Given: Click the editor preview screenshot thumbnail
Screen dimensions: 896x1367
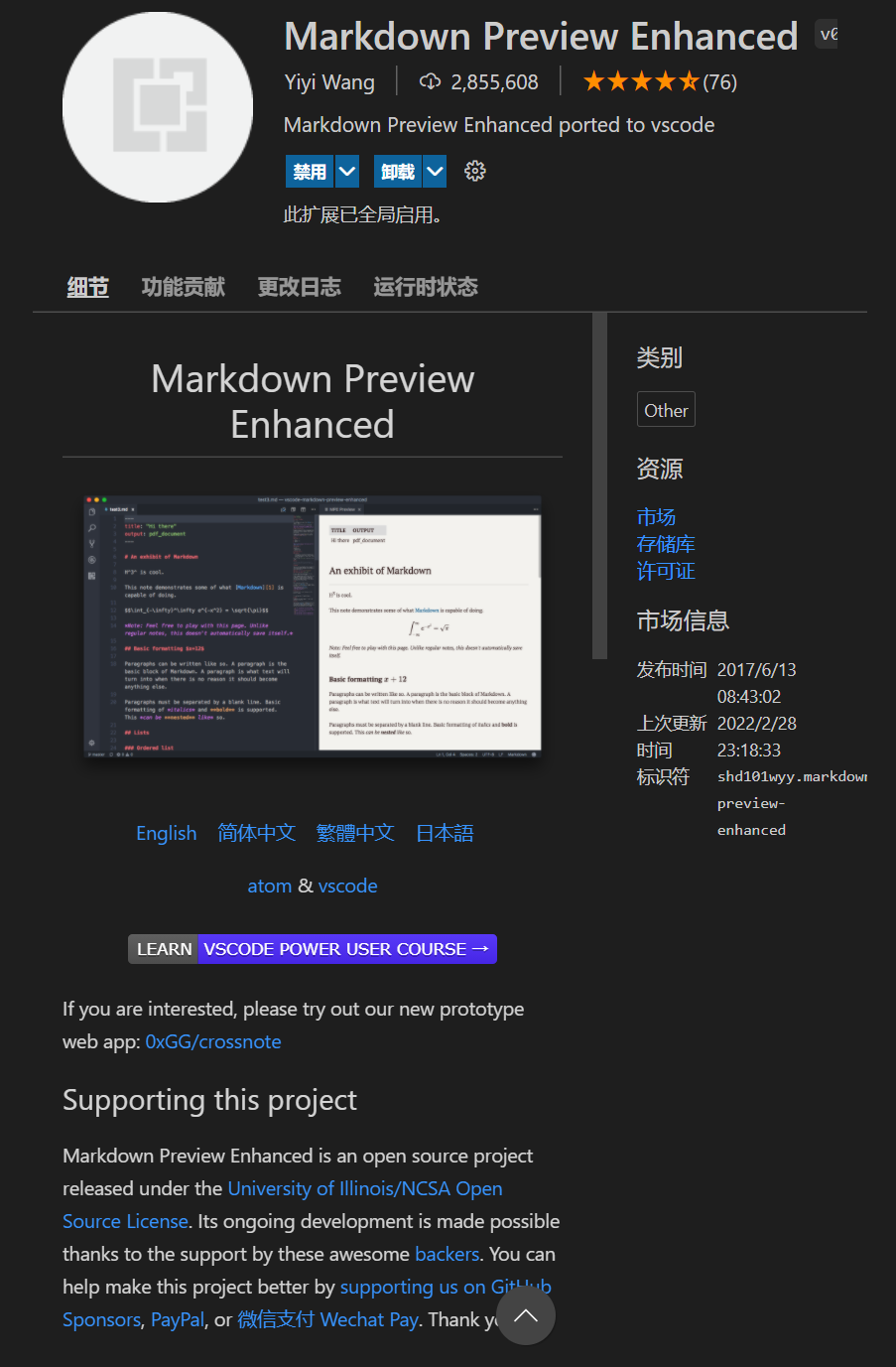Looking at the screenshot, I should 313,627.
